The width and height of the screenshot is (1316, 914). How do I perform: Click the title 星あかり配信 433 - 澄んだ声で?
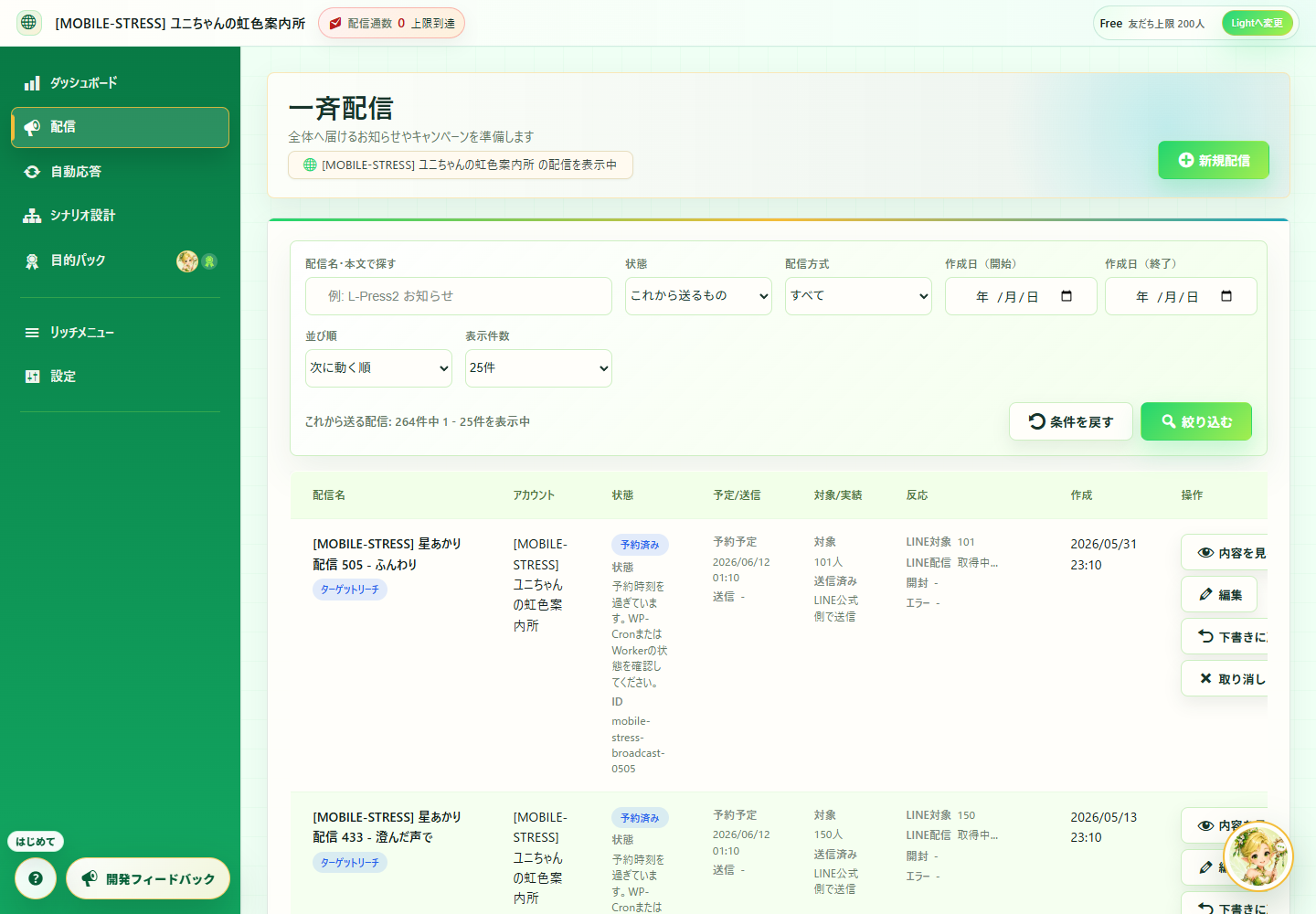[x=387, y=827]
